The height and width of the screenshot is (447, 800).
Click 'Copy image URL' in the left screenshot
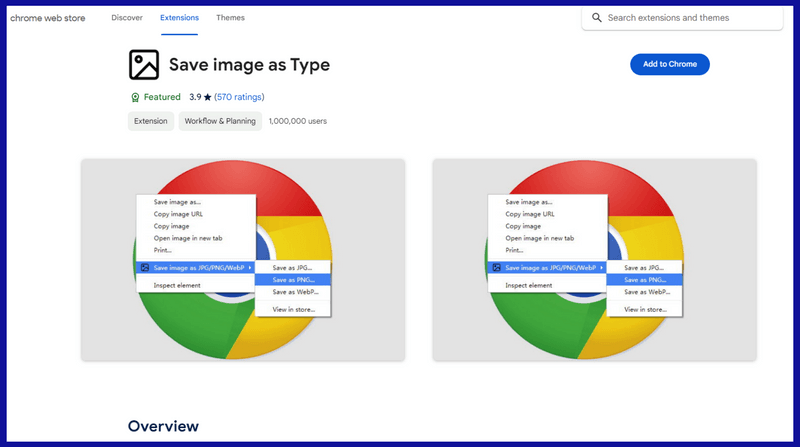180,214
